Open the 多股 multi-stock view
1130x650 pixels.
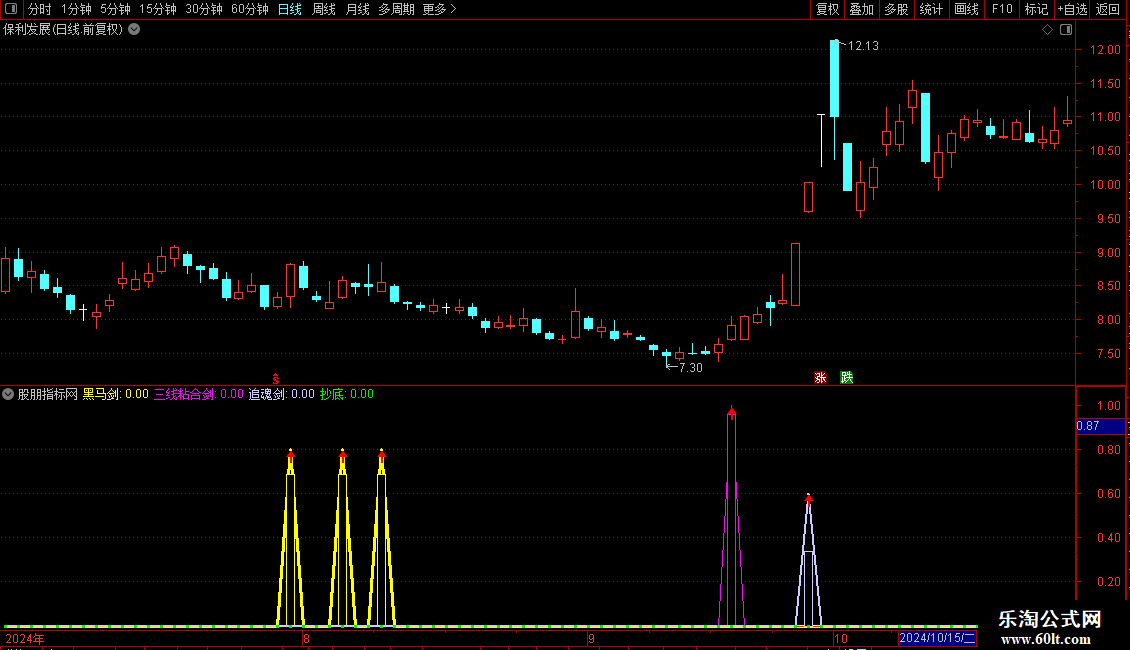pyautogui.click(x=896, y=9)
